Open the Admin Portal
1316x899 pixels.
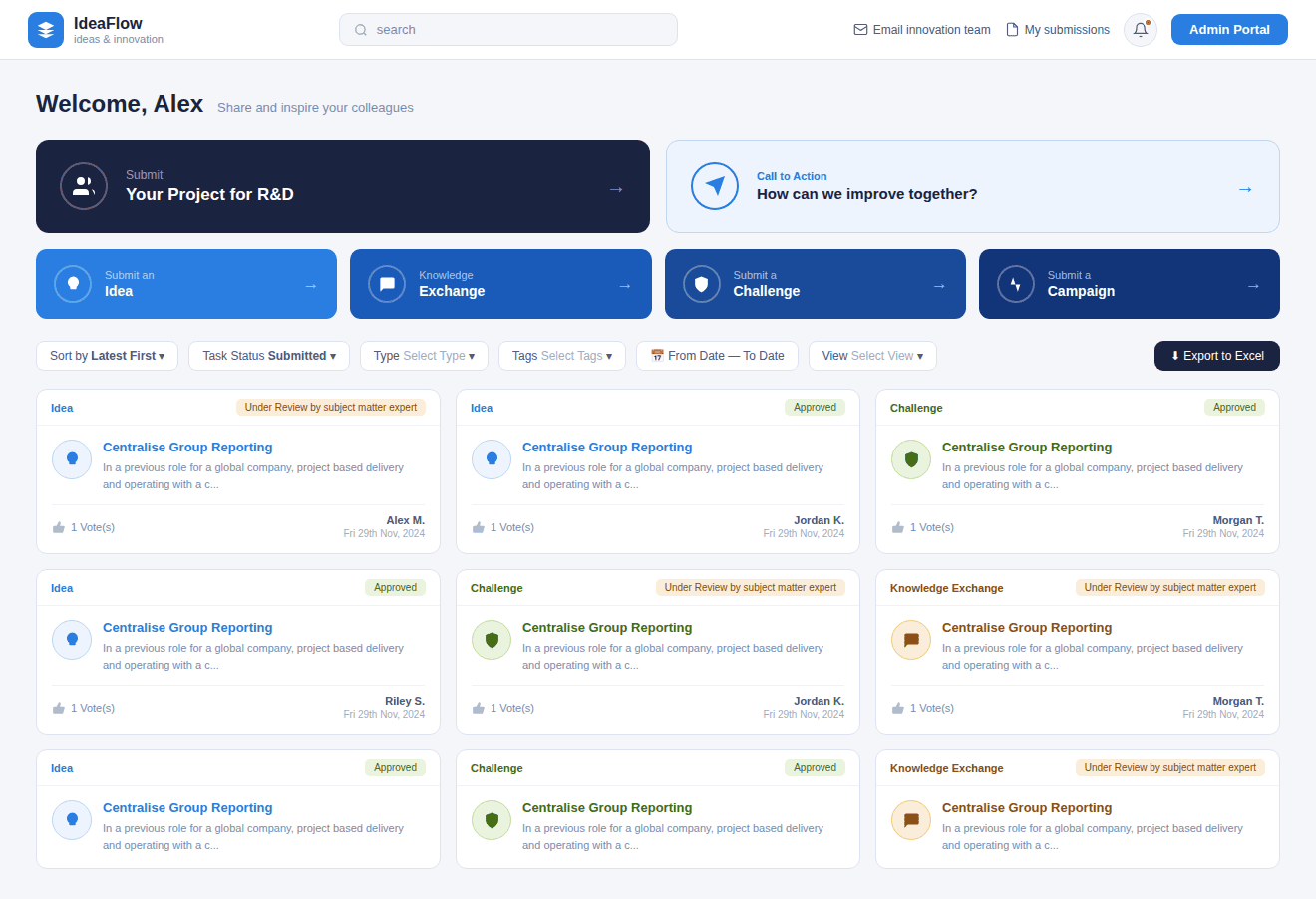pyautogui.click(x=1229, y=29)
